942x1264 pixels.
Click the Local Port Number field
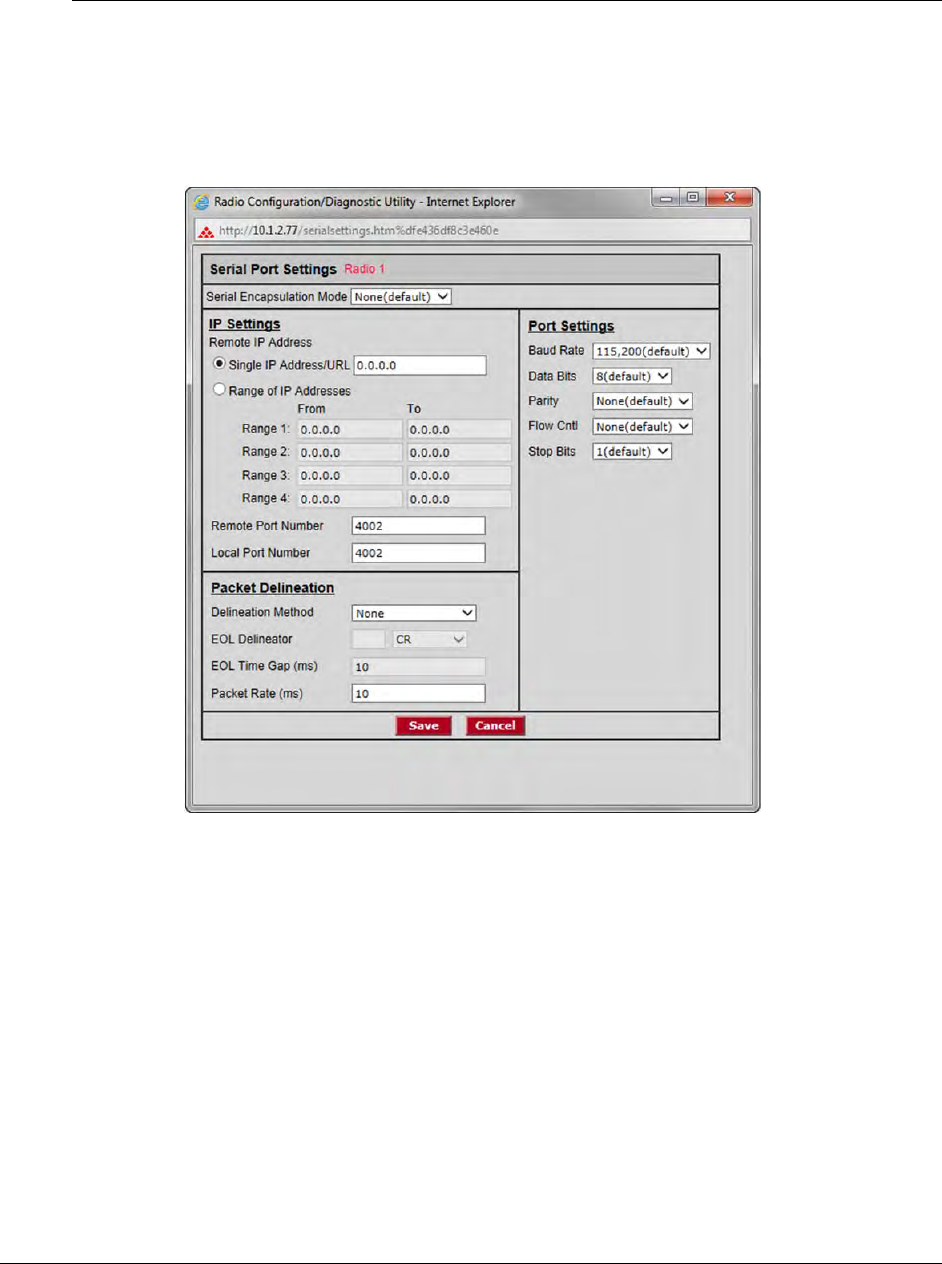418,552
